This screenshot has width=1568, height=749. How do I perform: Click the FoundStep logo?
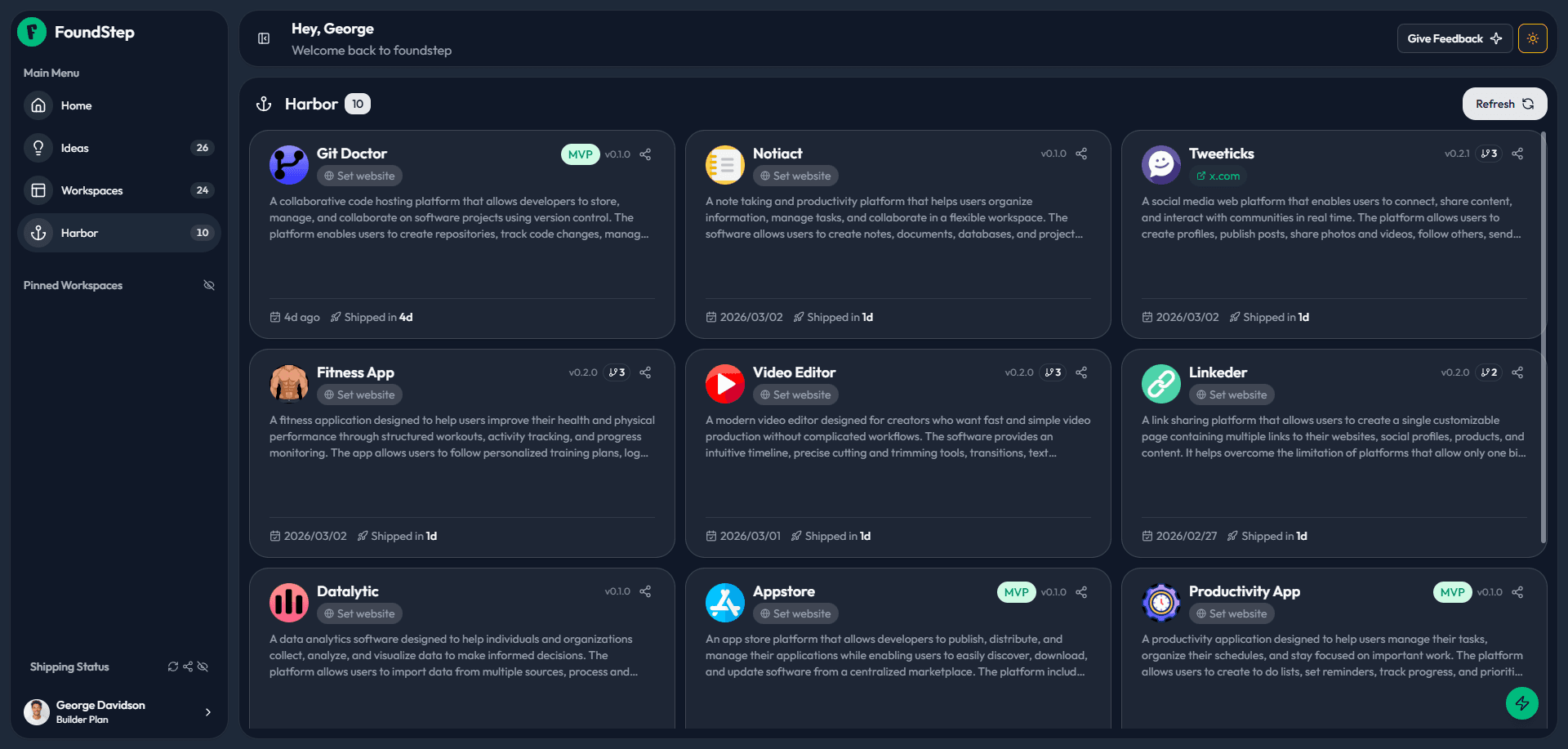click(31, 32)
